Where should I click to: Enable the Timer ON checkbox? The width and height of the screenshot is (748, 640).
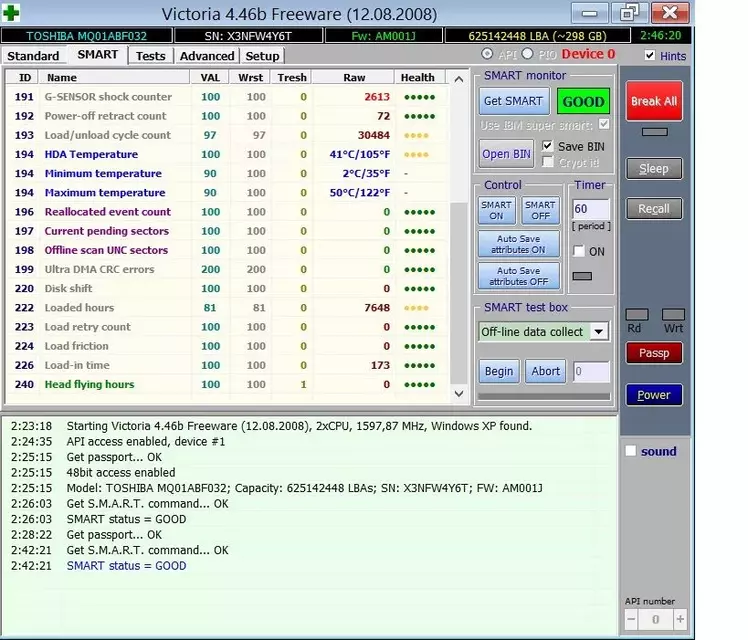pos(579,251)
